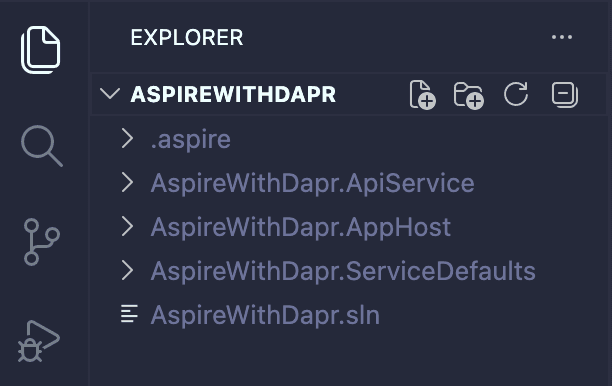Open the Explorer view in activity bar

(x=41, y=50)
